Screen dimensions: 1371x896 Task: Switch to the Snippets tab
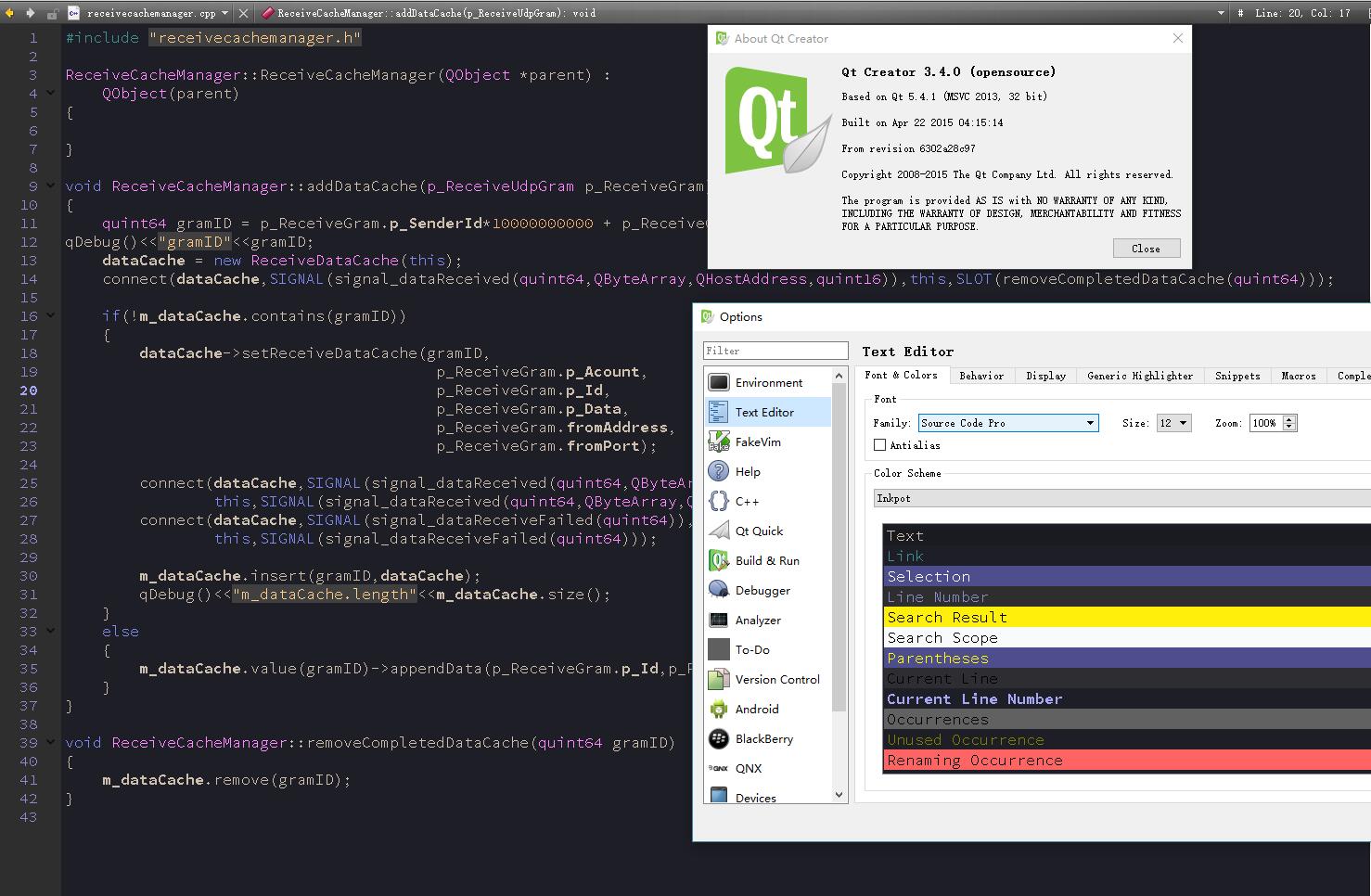click(x=1236, y=376)
